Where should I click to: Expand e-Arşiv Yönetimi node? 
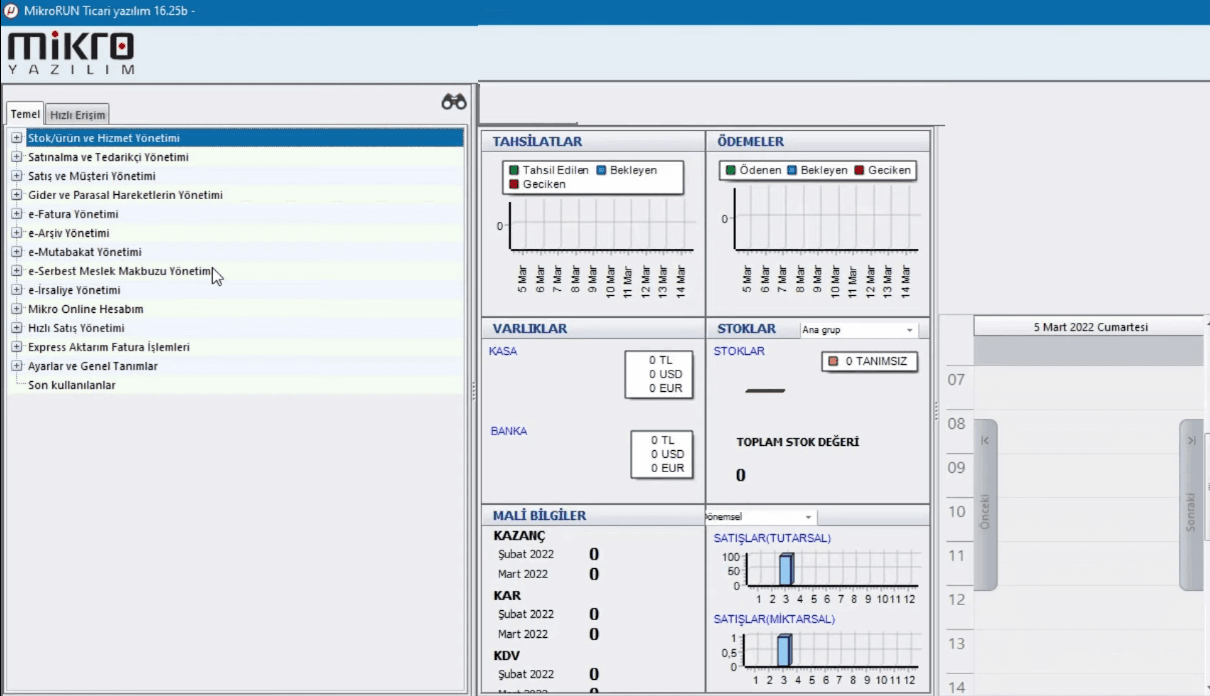pos(17,233)
